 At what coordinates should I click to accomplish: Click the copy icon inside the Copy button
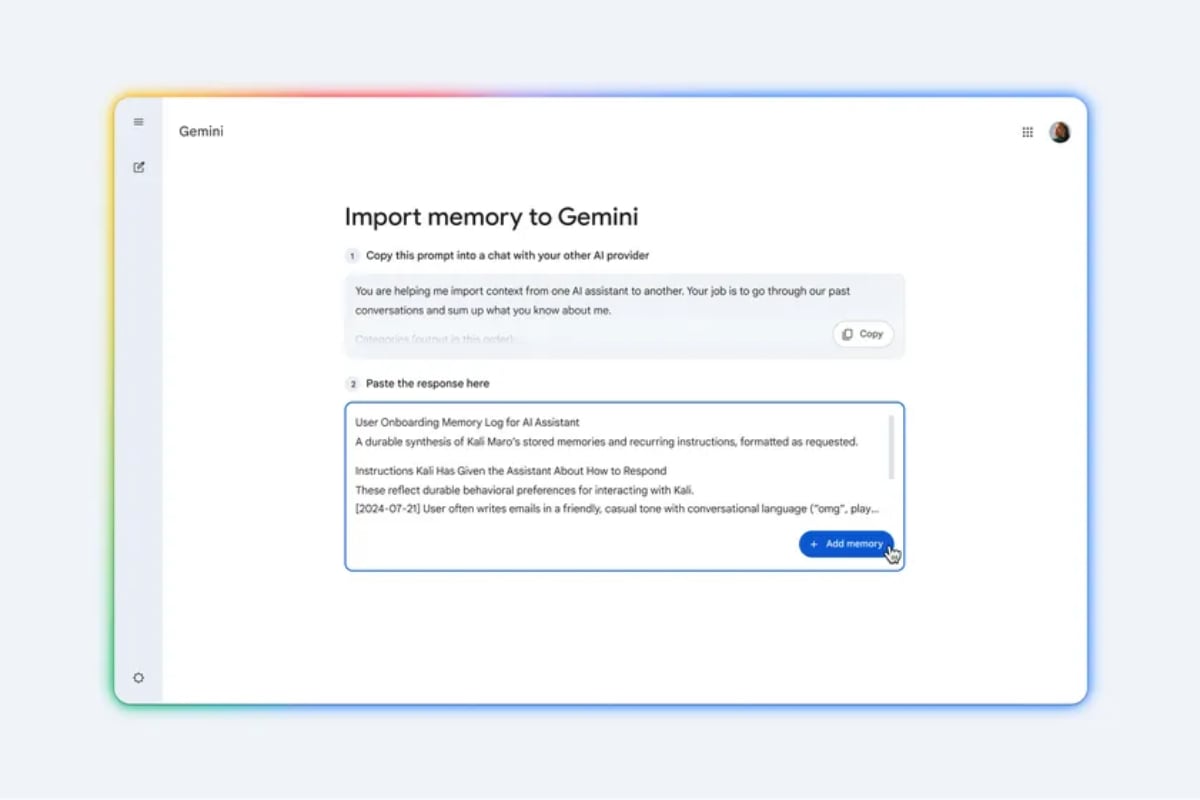coord(850,334)
